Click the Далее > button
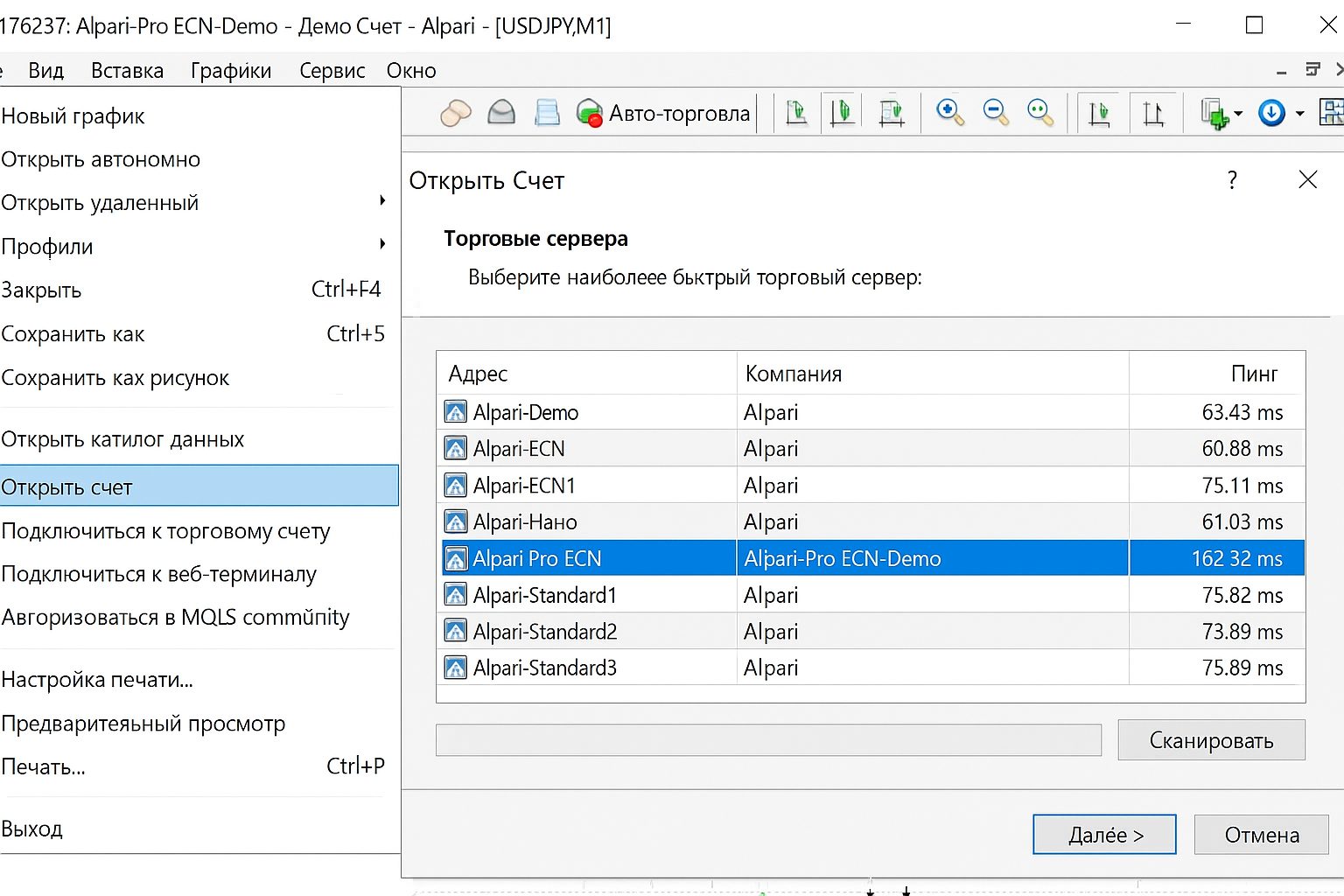Image resolution: width=1344 pixels, height=896 pixels. (1105, 835)
